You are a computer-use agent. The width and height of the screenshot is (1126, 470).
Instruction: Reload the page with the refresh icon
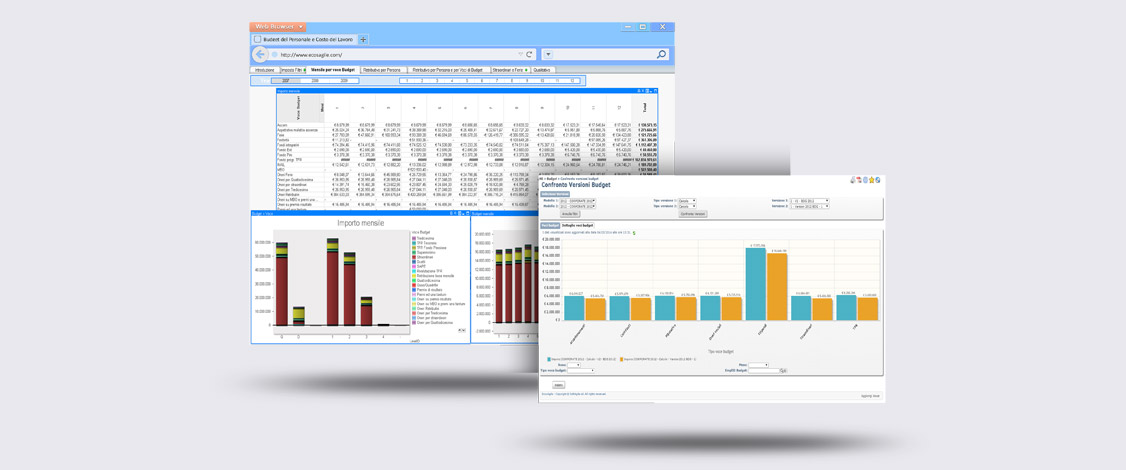(x=529, y=54)
